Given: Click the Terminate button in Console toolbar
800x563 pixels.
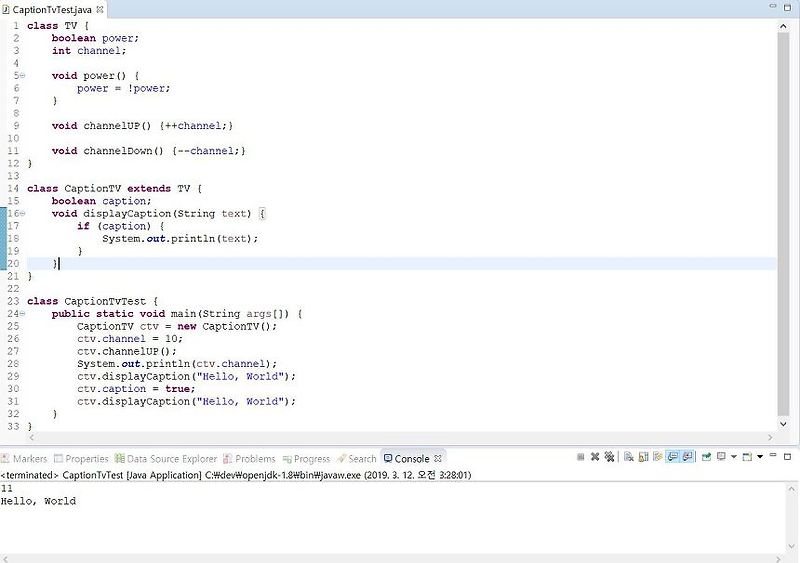Looking at the screenshot, I should (581, 456).
